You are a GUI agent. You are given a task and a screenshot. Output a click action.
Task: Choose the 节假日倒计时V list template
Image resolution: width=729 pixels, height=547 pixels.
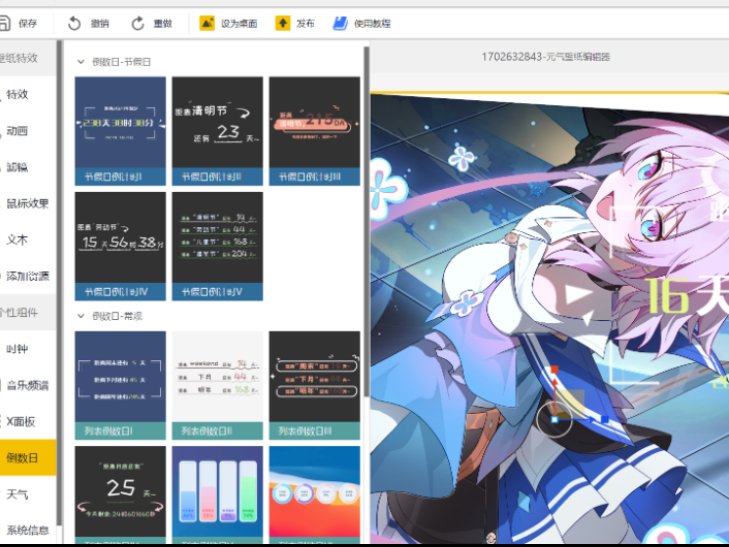[217, 246]
